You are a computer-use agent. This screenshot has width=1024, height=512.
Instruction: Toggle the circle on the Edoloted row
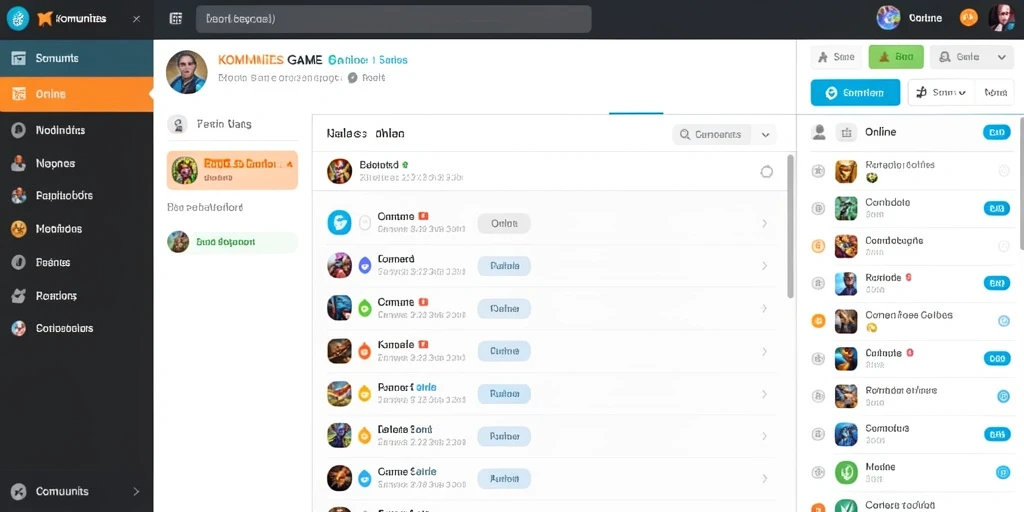click(x=767, y=172)
